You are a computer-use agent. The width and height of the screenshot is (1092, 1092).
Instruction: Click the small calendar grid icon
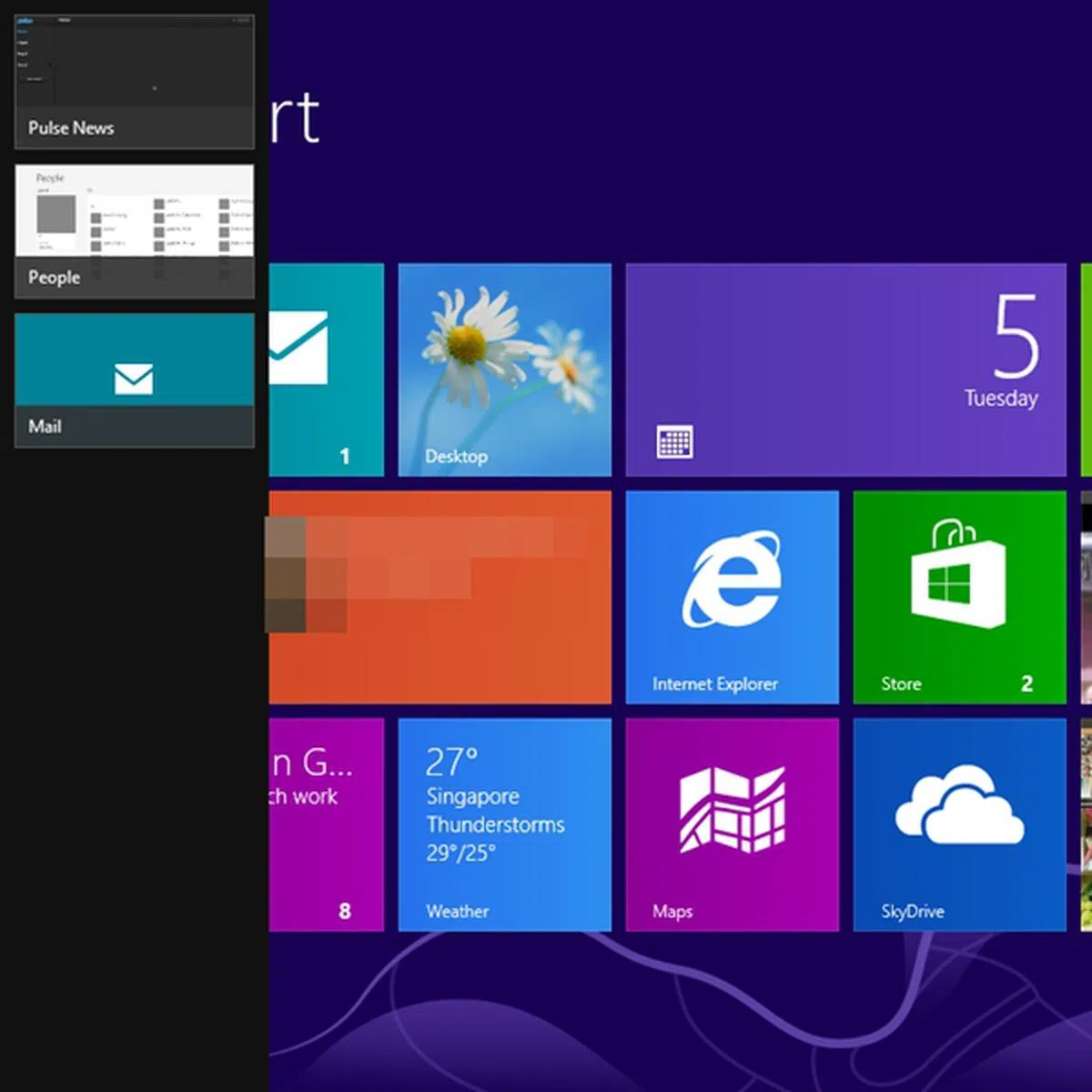[x=674, y=442]
